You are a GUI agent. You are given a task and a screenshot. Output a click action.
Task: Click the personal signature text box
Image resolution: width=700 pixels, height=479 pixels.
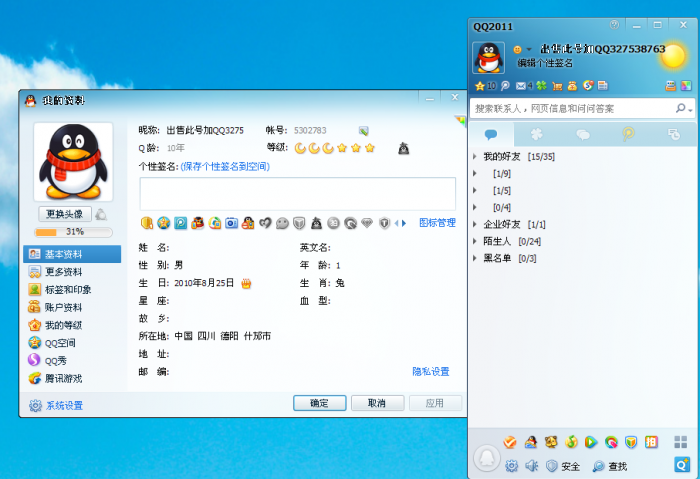coord(298,194)
